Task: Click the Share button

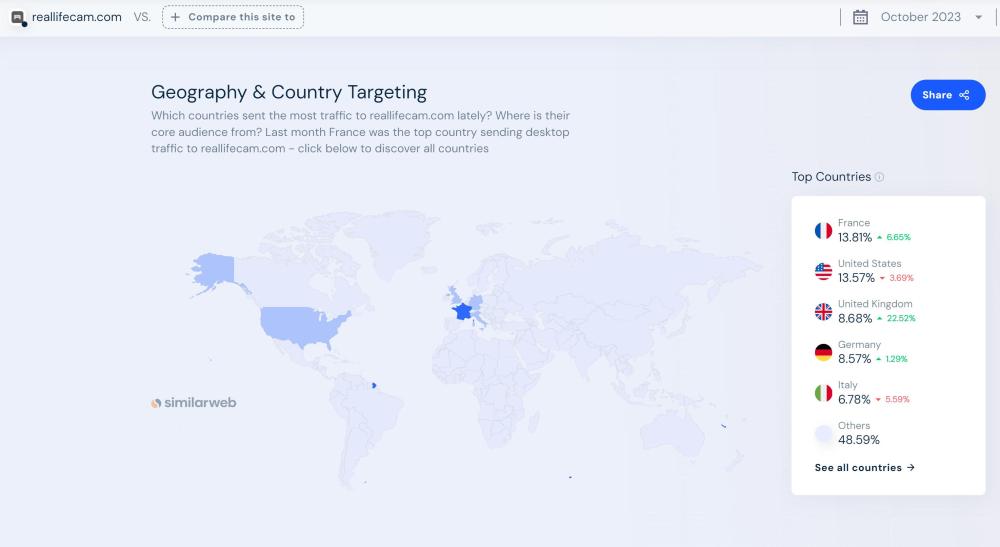Action: point(947,95)
